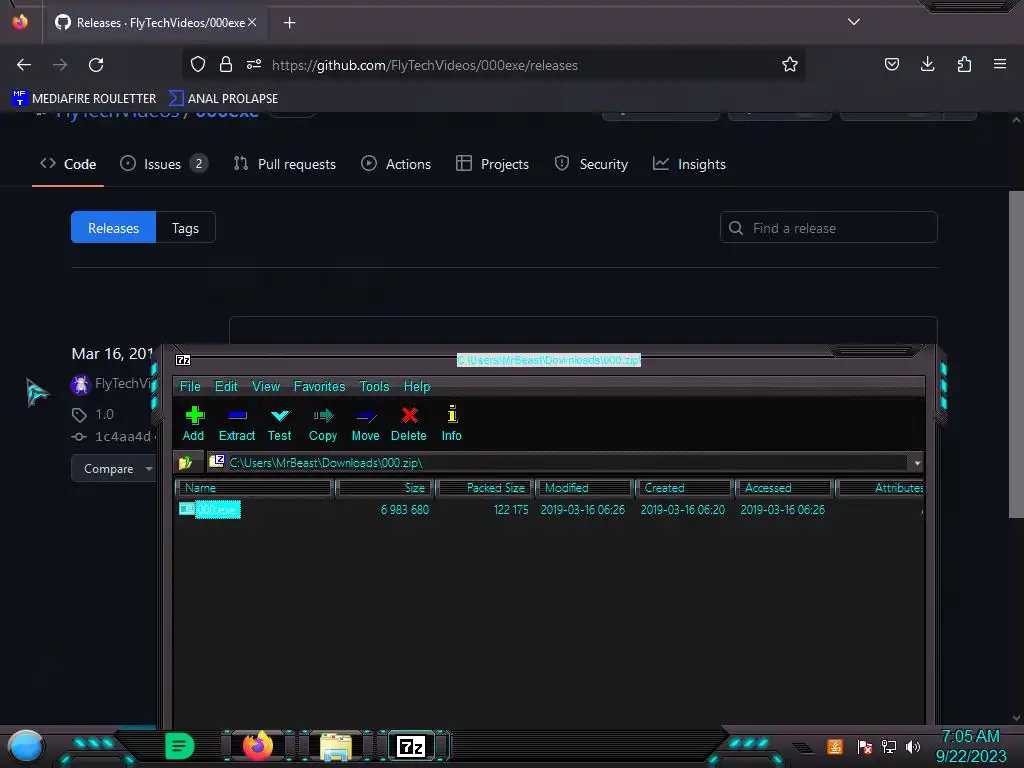
Task: Open the Help menu in 7-Zip
Action: pos(417,387)
